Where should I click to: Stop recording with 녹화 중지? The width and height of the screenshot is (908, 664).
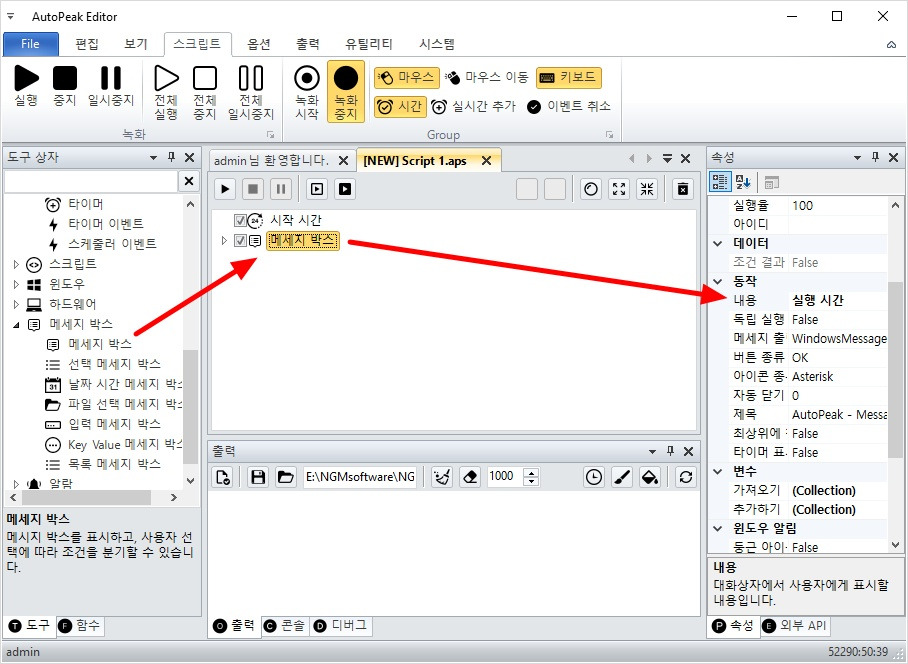[346, 91]
